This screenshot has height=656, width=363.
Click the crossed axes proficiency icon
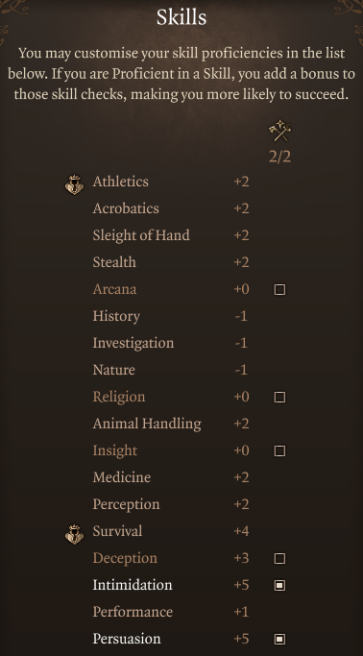click(280, 131)
